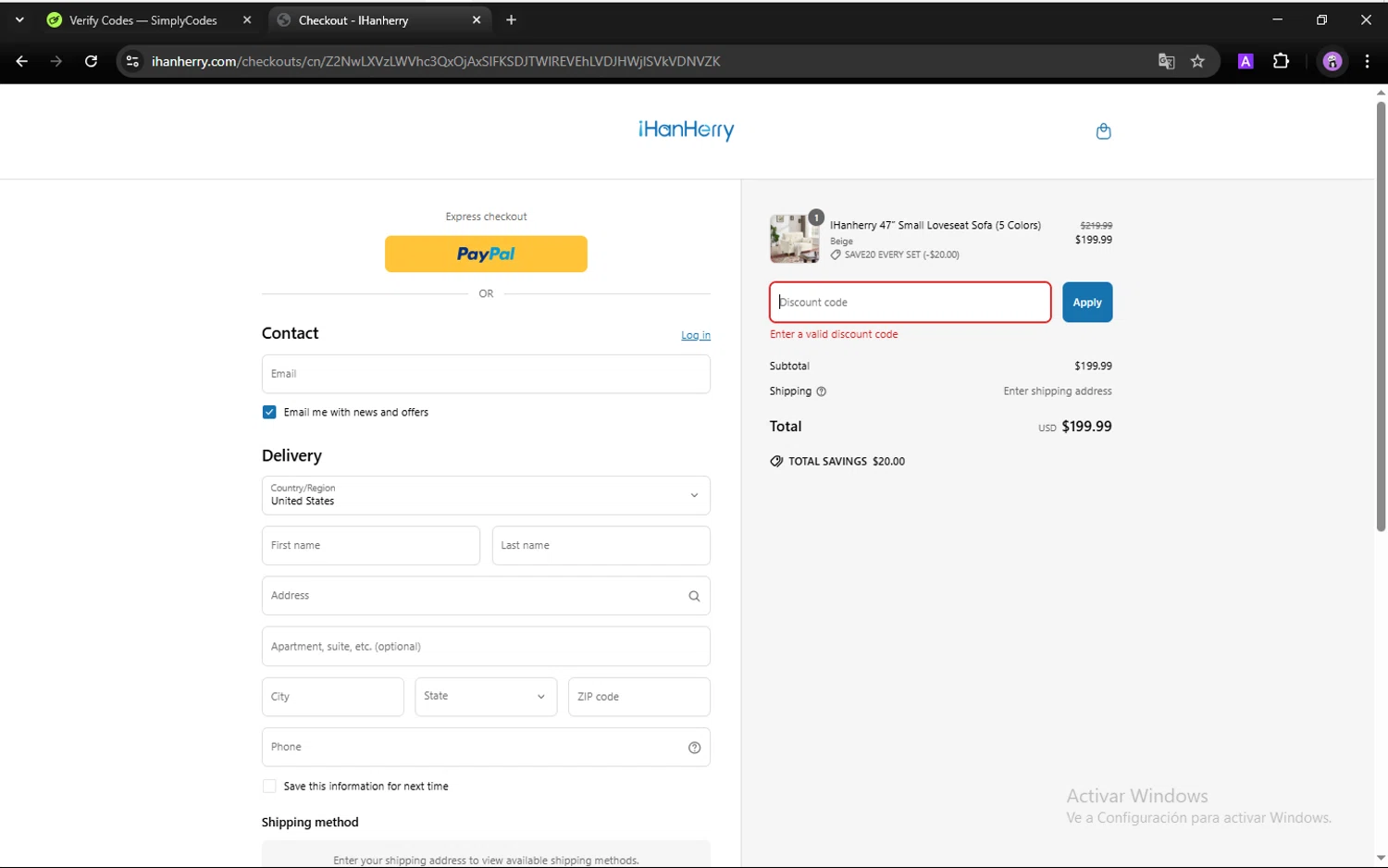
Task: Click the Address input field
Action: (486, 596)
